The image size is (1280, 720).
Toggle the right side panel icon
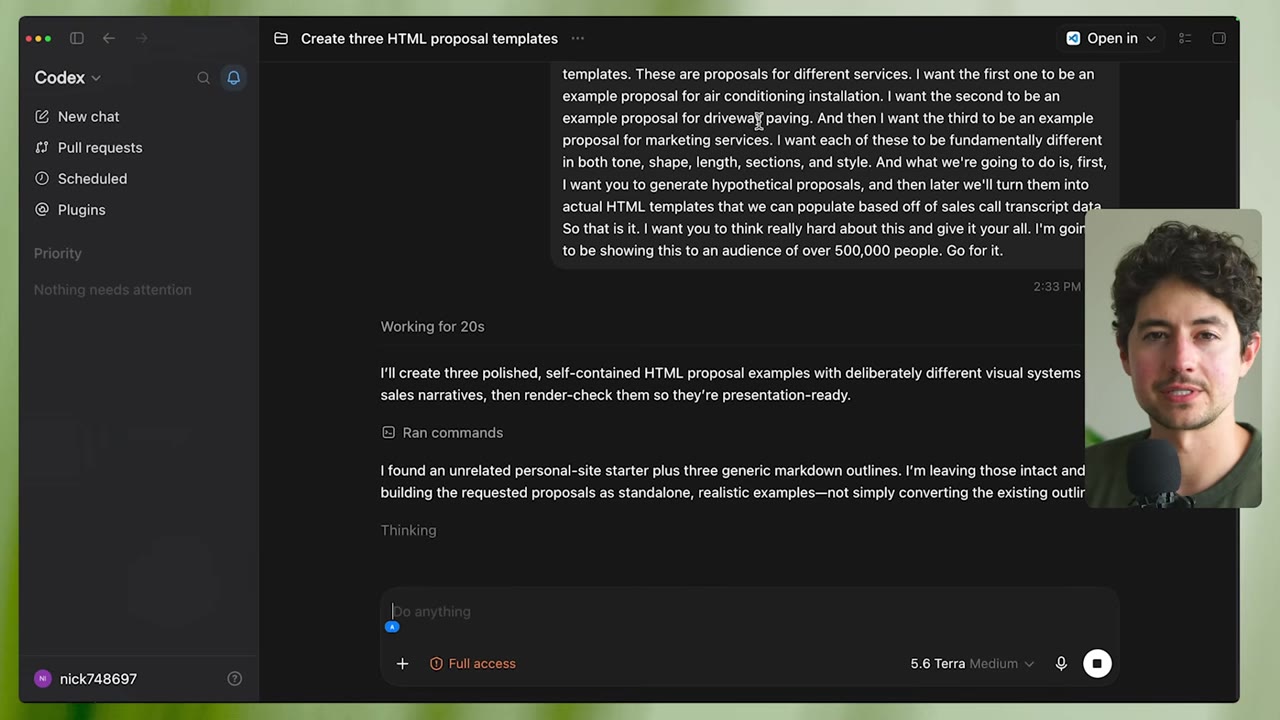1219,38
